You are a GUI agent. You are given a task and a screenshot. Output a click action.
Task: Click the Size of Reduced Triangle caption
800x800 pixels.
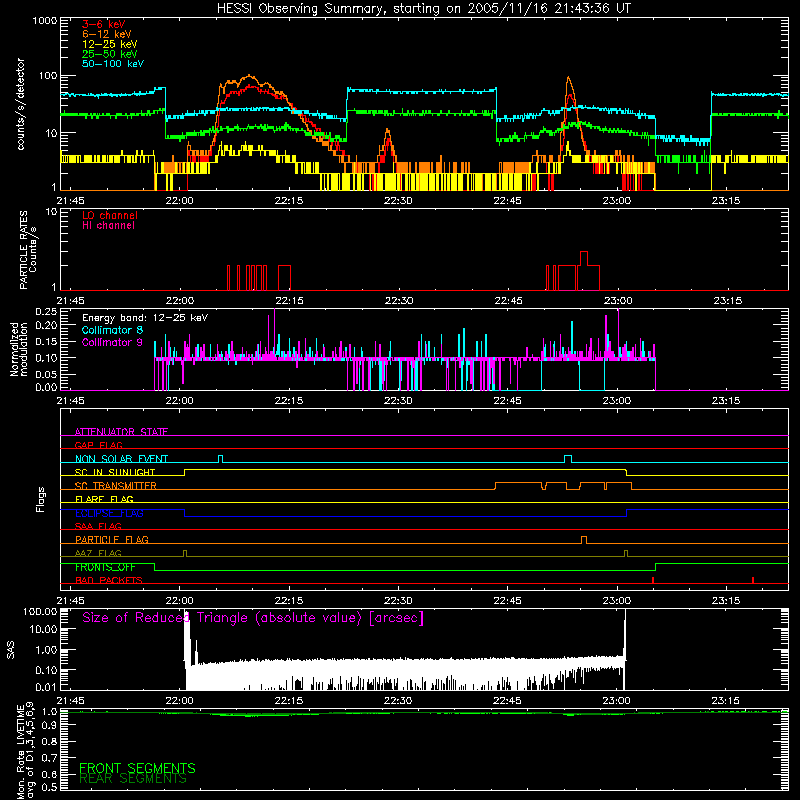pos(253,618)
